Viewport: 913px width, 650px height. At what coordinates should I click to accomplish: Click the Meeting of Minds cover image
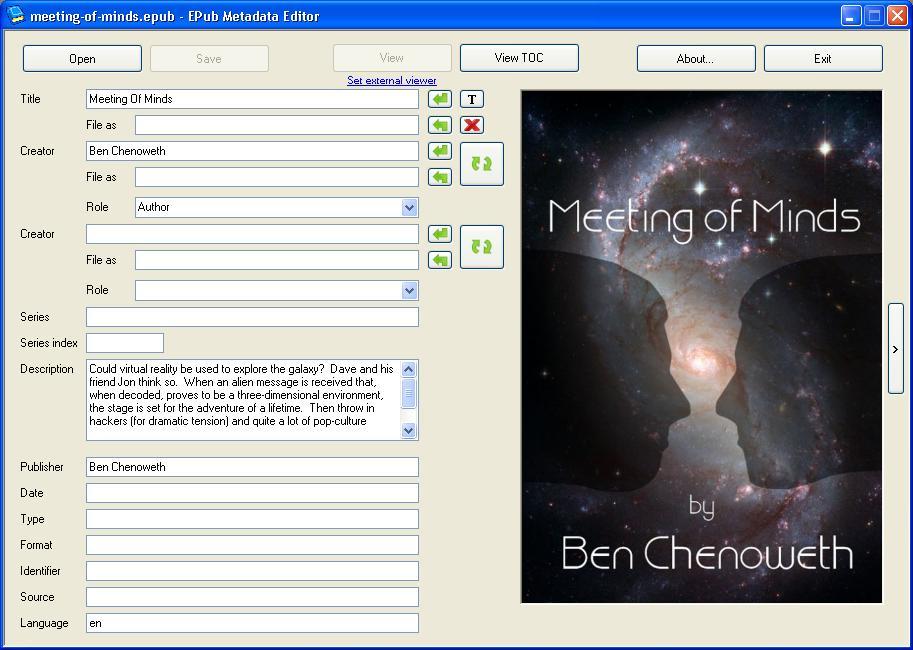click(x=700, y=345)
